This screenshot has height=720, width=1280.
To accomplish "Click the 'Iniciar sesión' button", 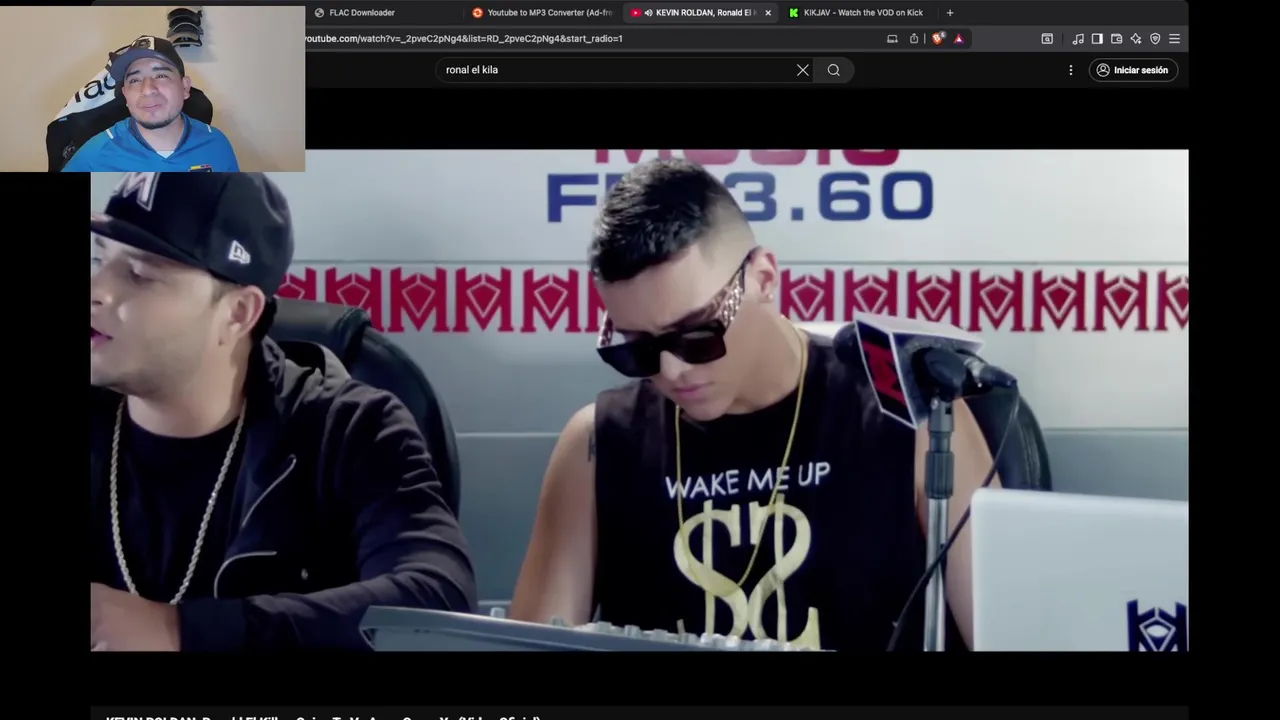I will (1133, 70).
